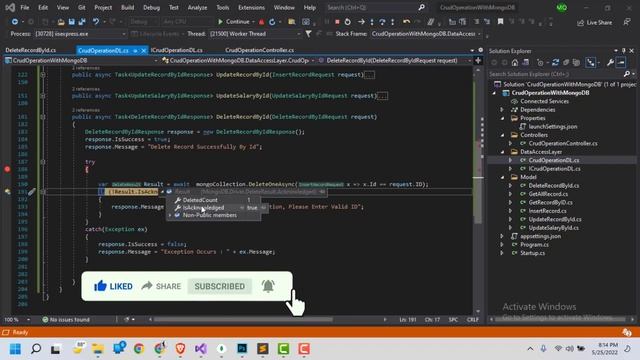Viewport: 640px width, 360px height.
Task: Click the Solution Explorer Home icon
Action: coord(515,62)
